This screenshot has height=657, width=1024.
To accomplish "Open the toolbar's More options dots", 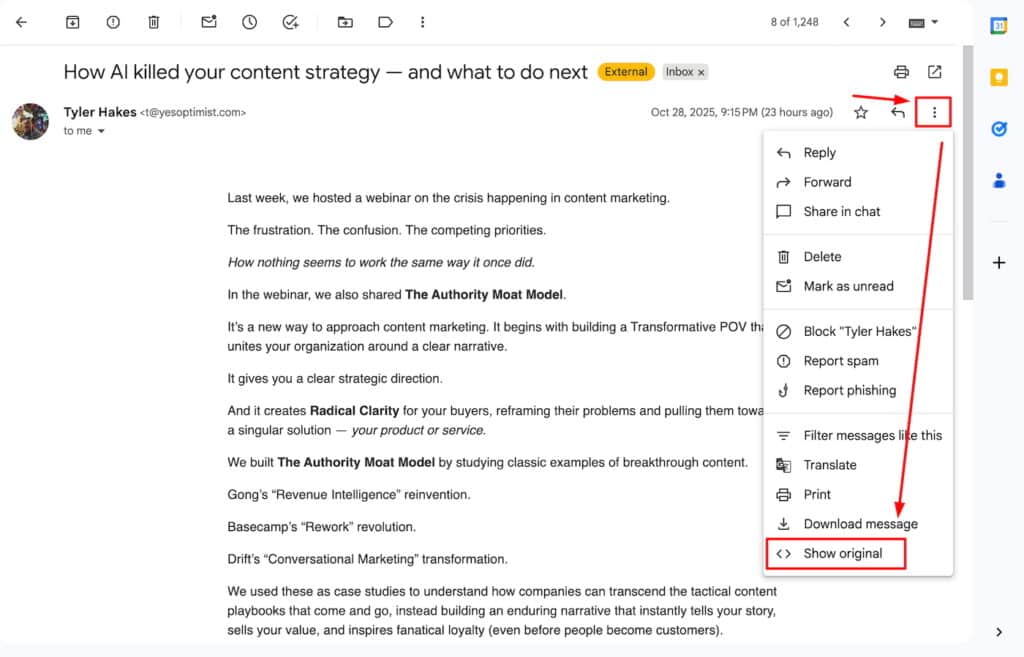I will [423, 22].
